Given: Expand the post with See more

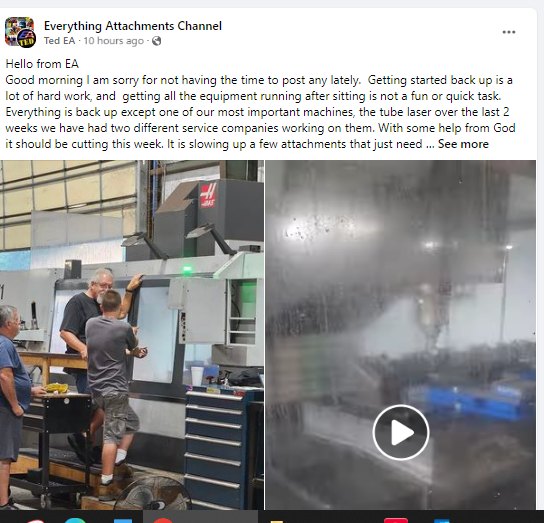Looking at the screenshot, I should coord(463,144).
